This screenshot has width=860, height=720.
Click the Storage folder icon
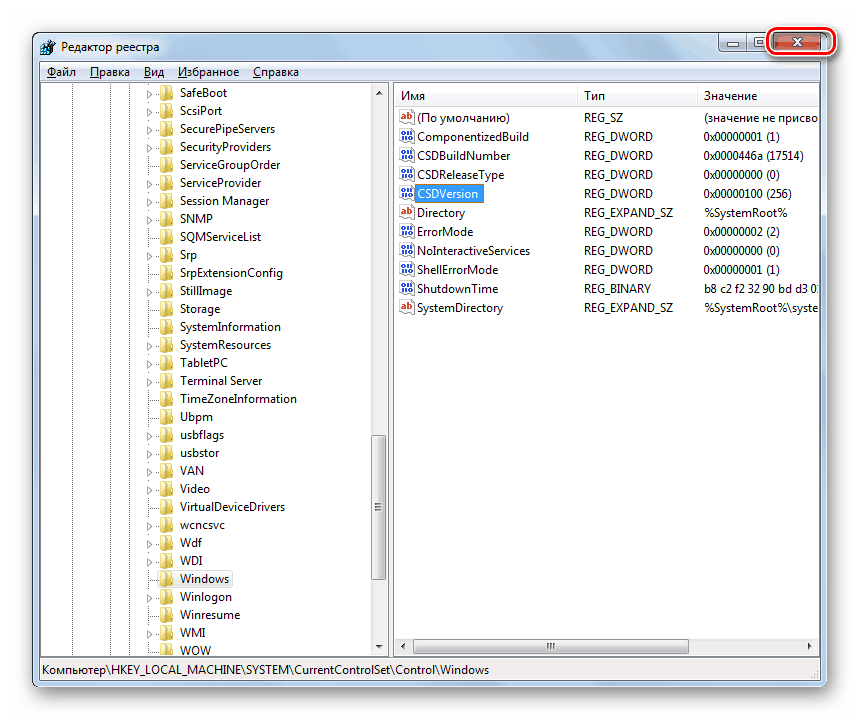(167, 309)
